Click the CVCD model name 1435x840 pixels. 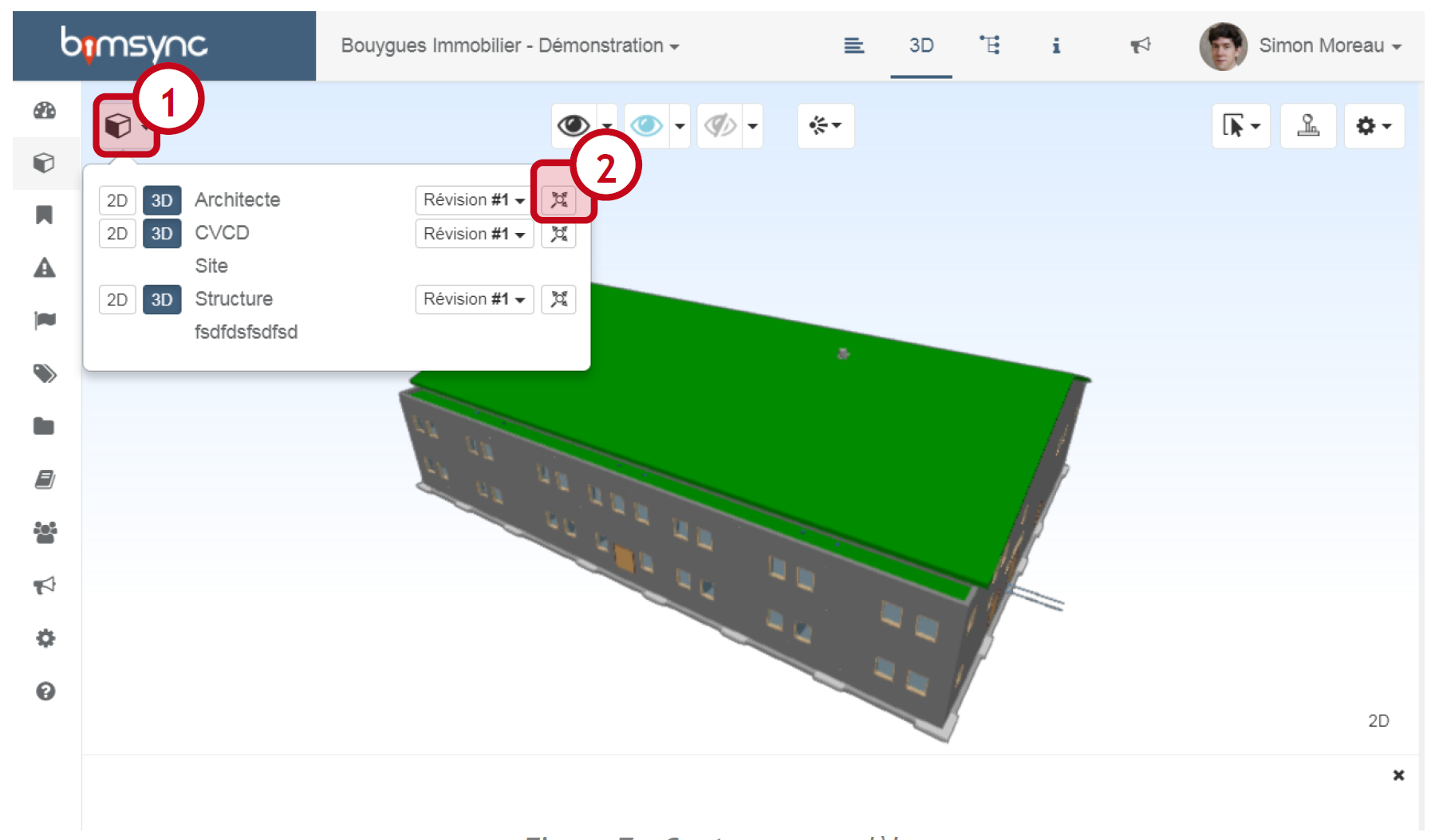pyautogui.click(x=223, y=233)
